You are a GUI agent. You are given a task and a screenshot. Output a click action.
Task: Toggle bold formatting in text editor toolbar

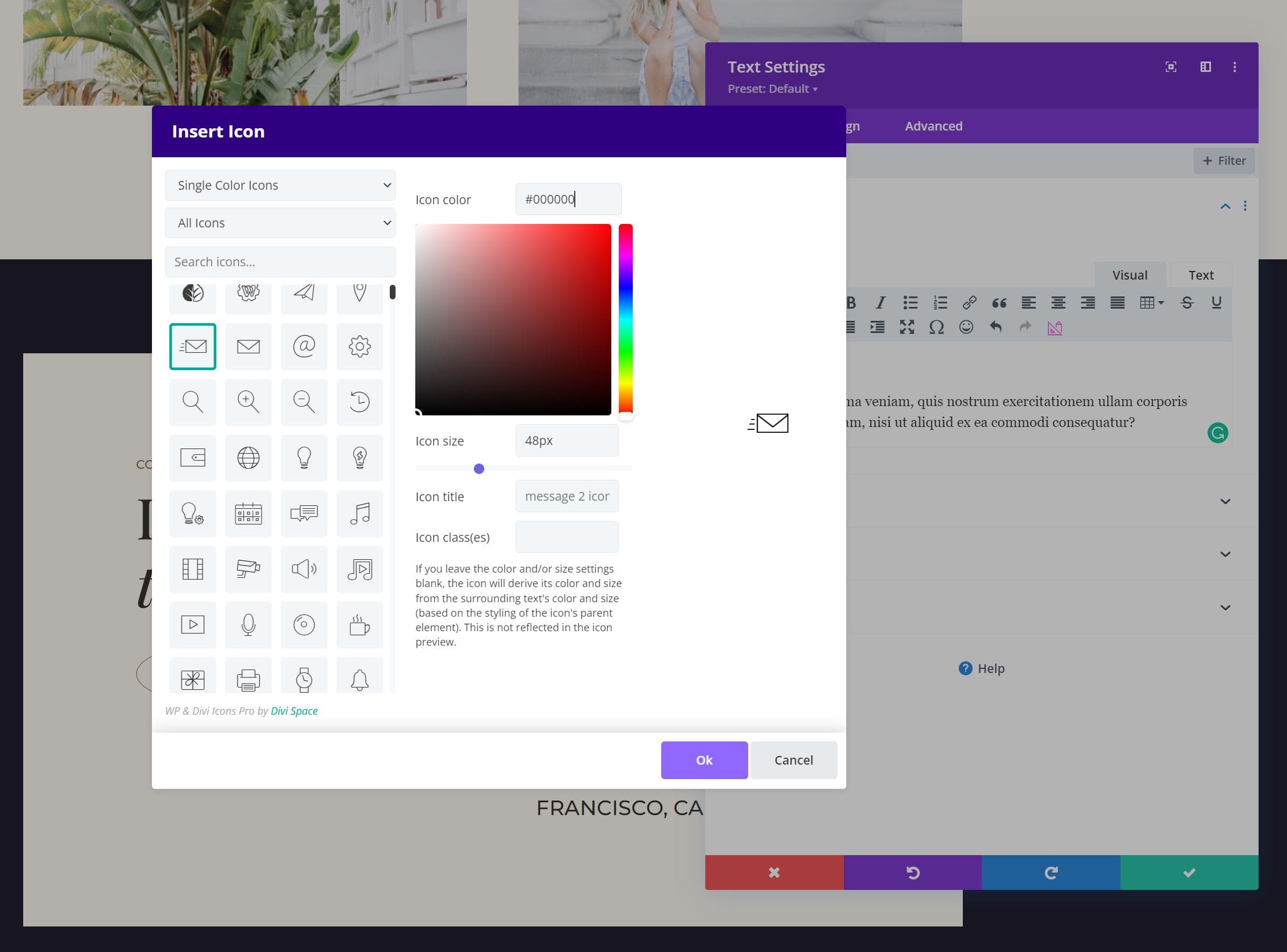pyautogui.click(x=848, y=302)
